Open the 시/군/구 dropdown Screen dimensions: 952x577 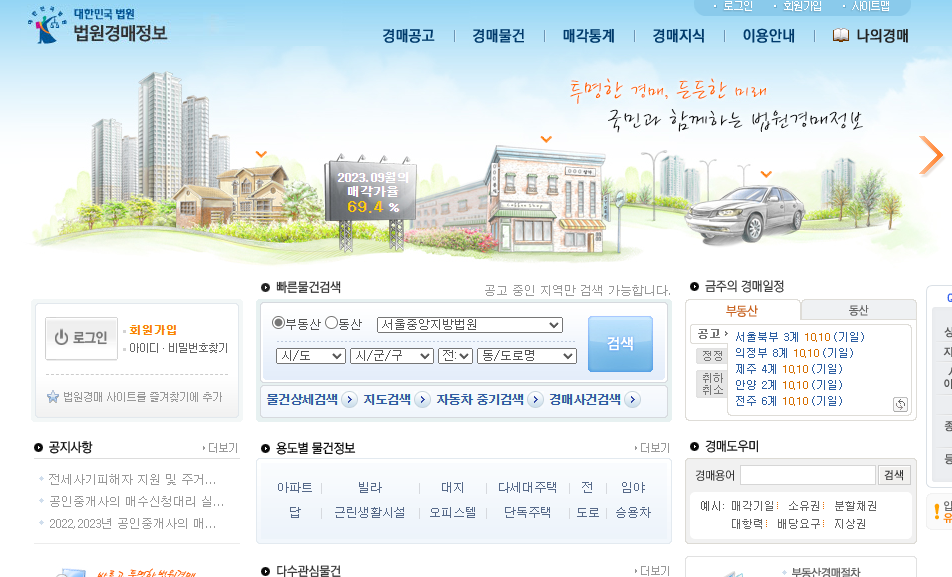(x=392, y=356)
